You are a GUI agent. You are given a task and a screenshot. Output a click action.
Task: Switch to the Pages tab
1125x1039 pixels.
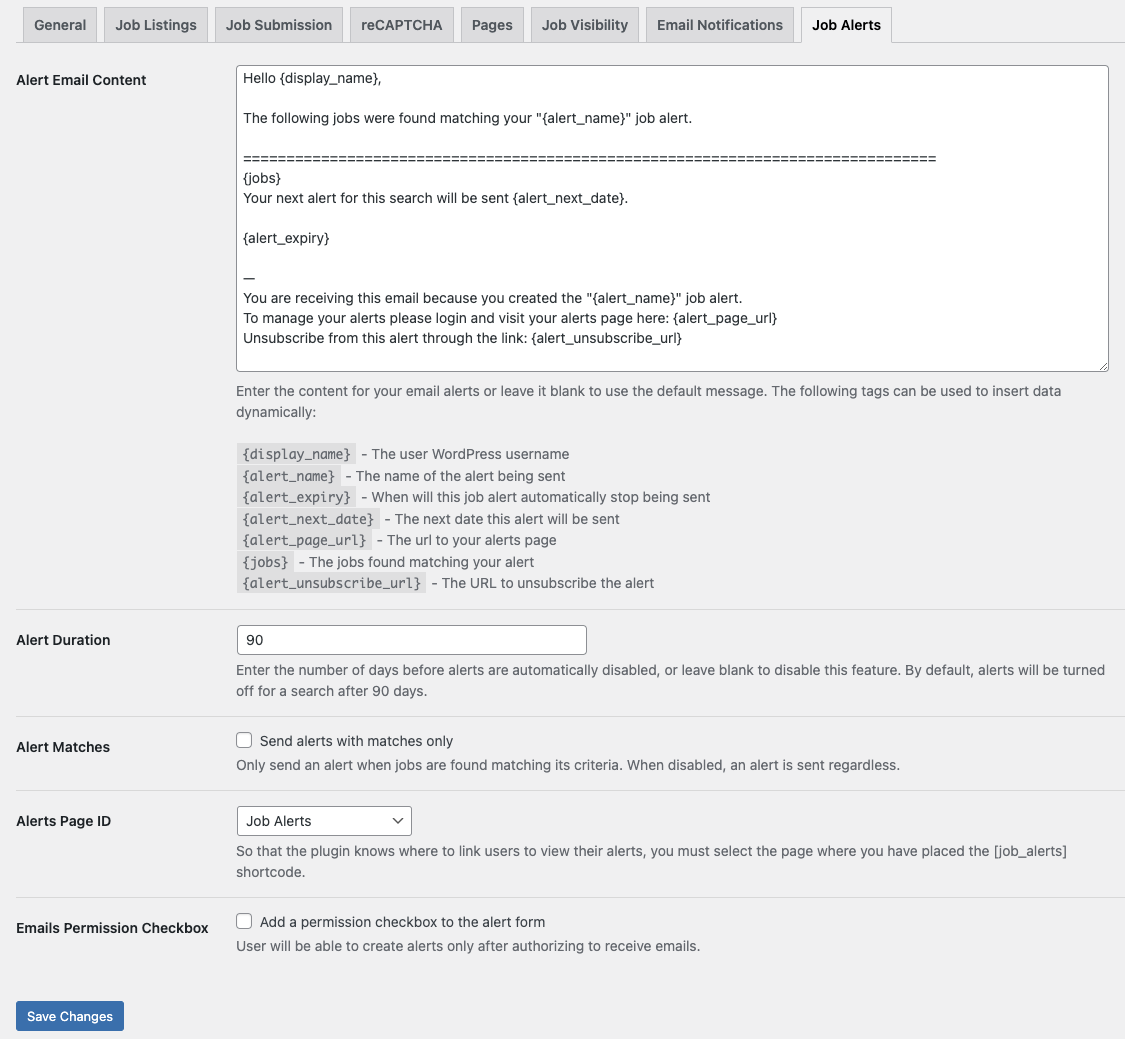pos(491,24)
